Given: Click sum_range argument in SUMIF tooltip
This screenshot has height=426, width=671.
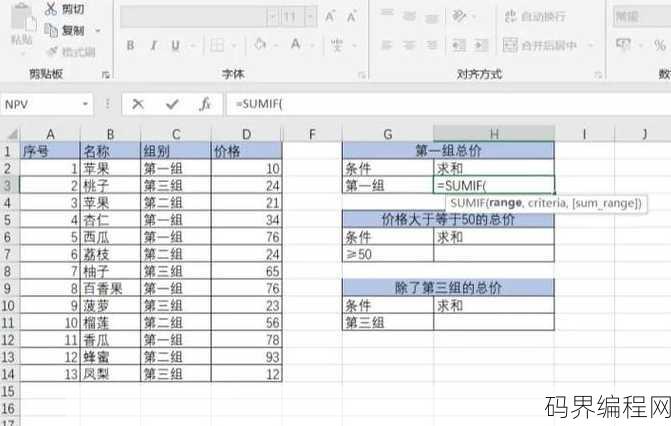Looking at the screenshot, I should 606,203.
